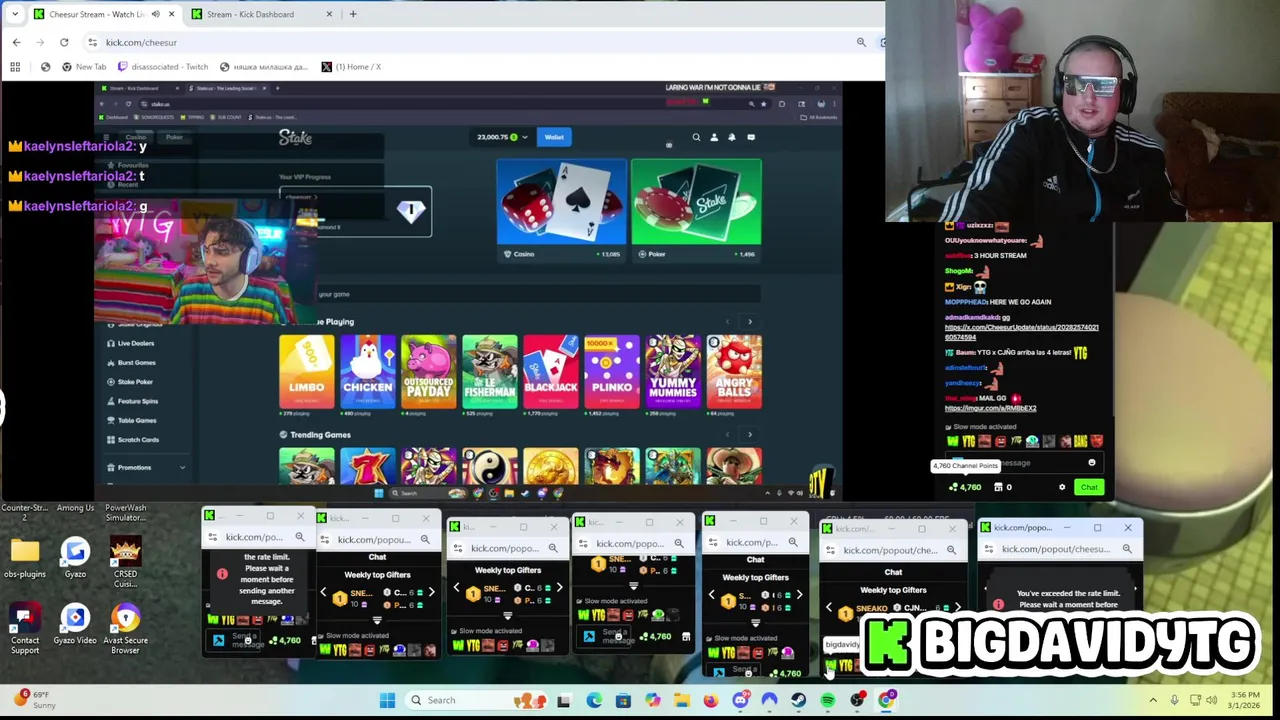Launch the Angry Balls game tile

(x=734, y=371)
